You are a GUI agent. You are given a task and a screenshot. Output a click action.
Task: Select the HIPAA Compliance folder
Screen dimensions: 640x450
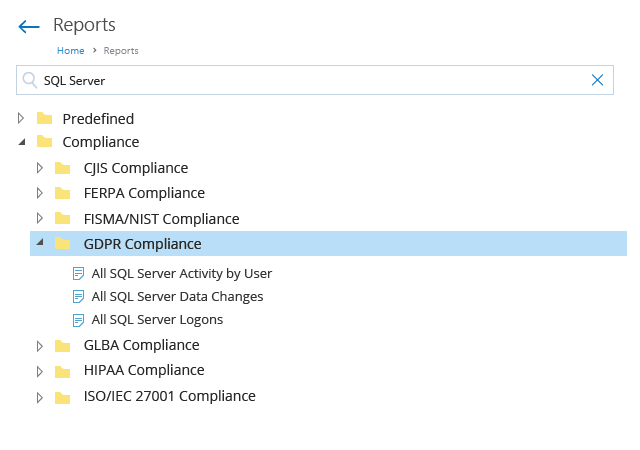tap(144, 370)
